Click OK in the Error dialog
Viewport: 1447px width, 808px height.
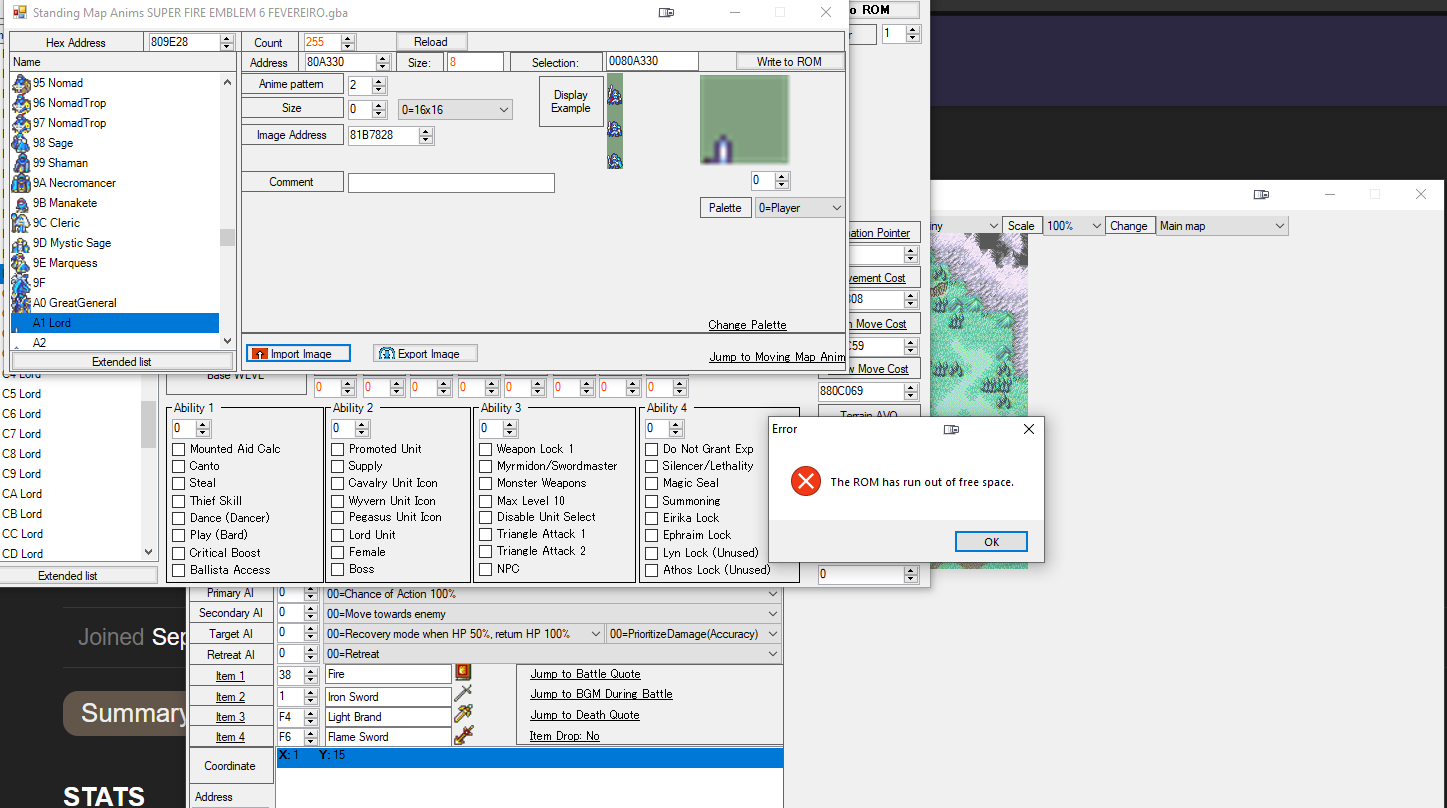coord(991,542)
